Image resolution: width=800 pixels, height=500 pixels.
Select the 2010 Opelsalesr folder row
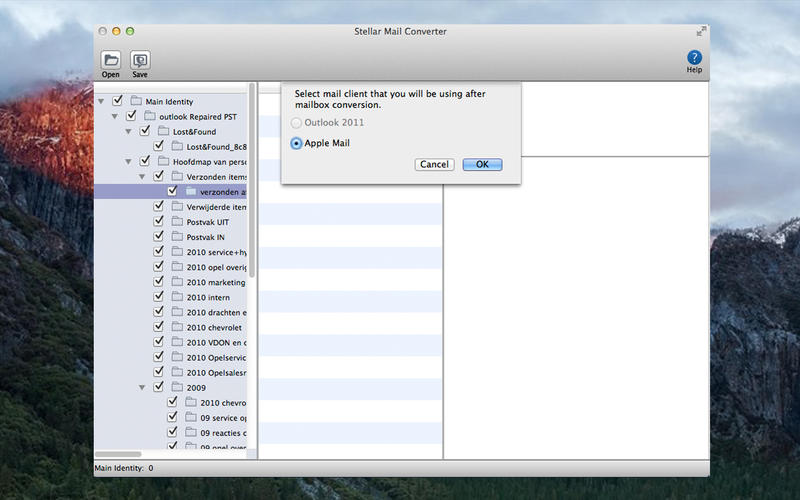click(171, 372)
